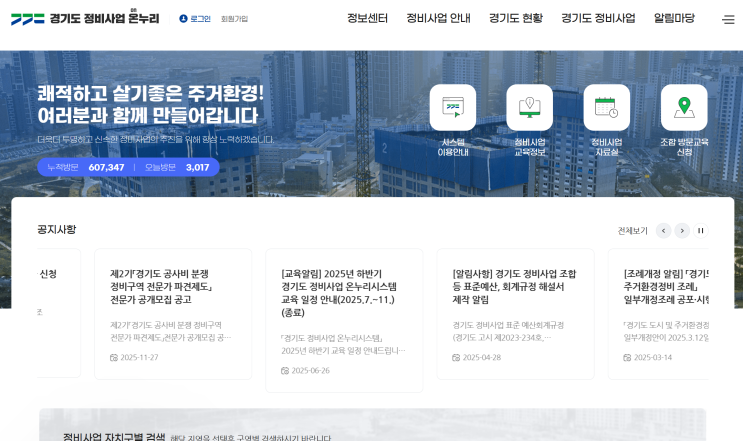Click the date text 2025-06-26
Viewport: 743px width, 441px height.
point(310,370)
